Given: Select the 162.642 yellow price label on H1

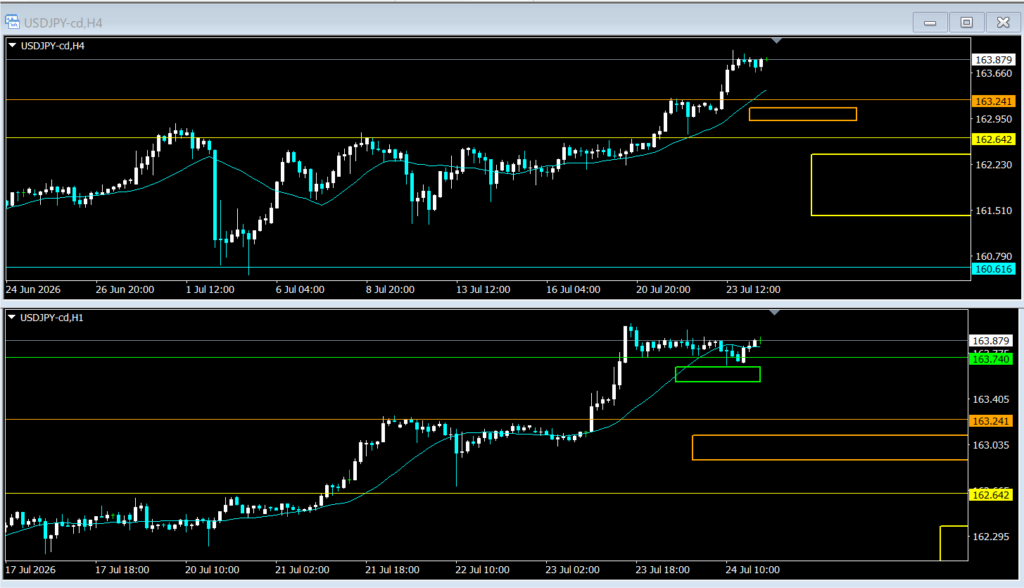Looking at the screenshot, I should 991,495.
